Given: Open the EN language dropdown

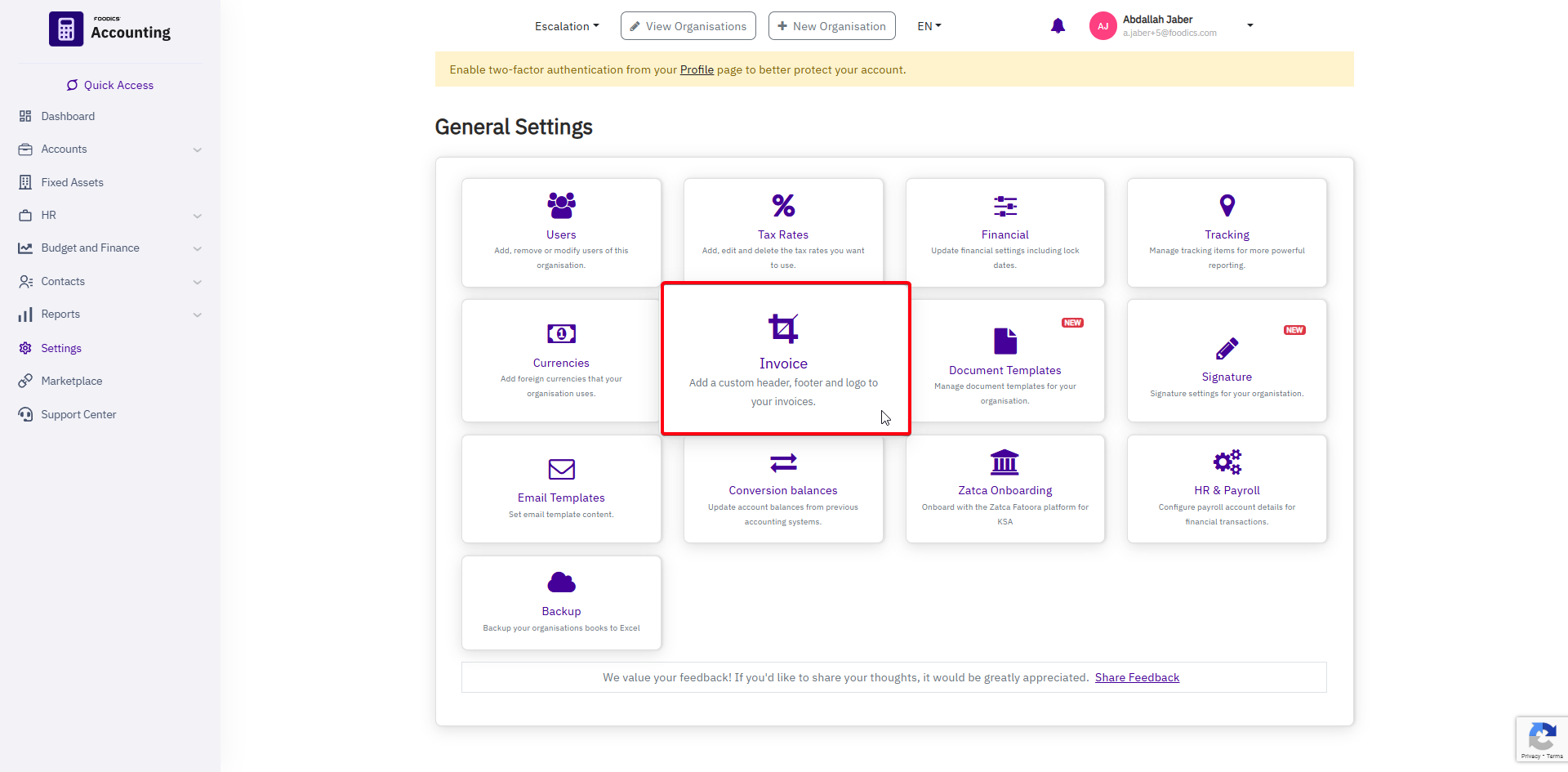Looking at the screenshot, I should point(929,25).
